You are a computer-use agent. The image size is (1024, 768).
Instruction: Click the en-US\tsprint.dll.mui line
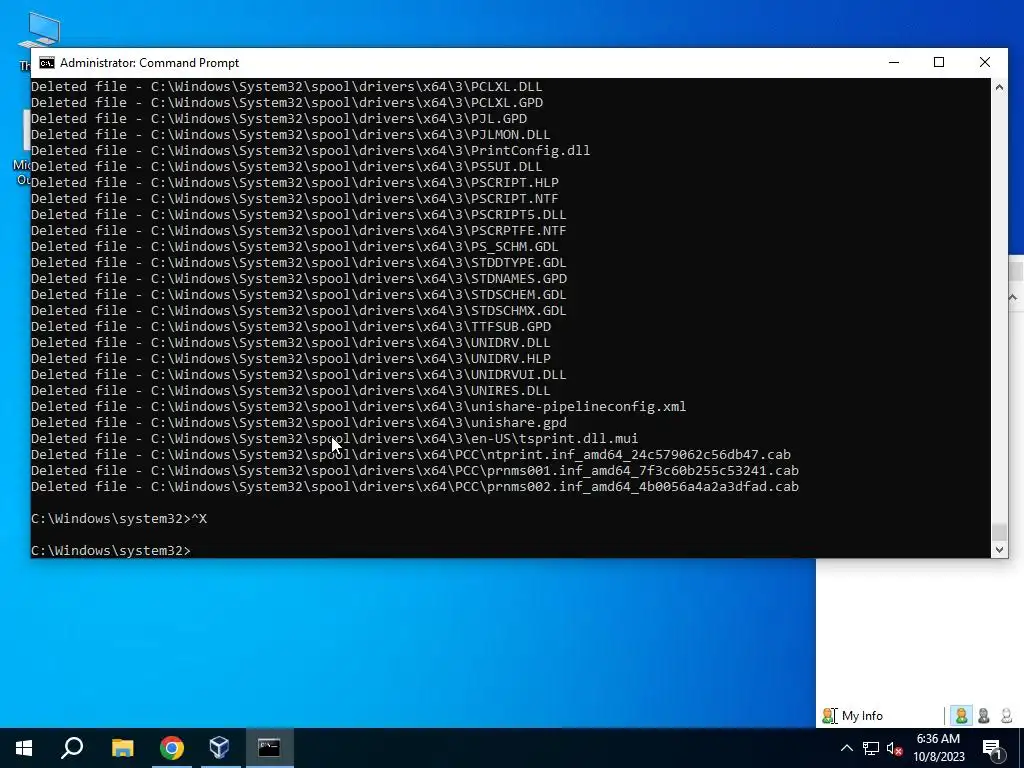coord(334,439)
